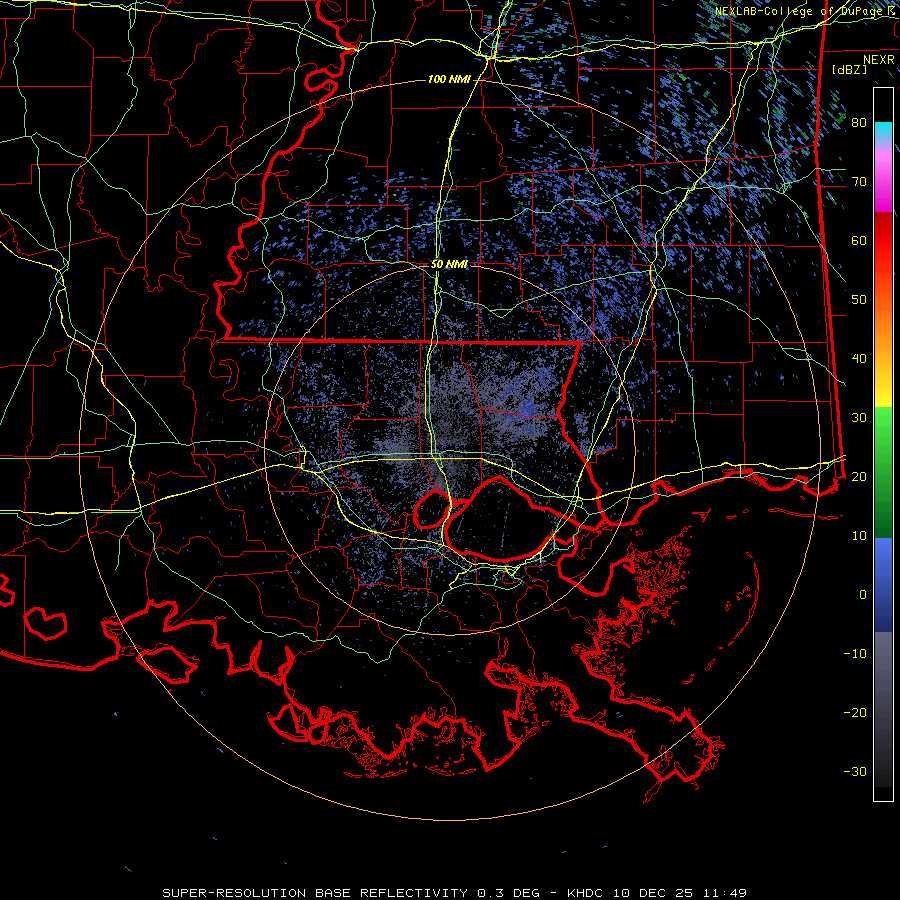Click the -30 value on the color scale
Image resolution: width=900 pixels, height=900 pixels.
tap(855, 771)
